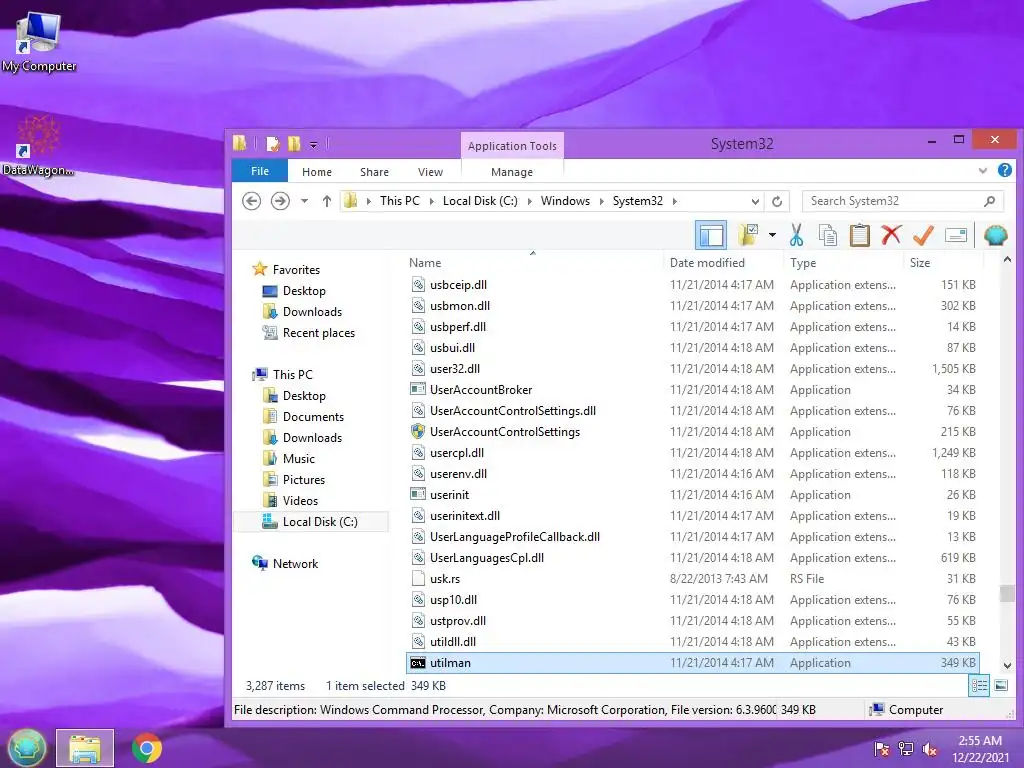Click the Application Tools contextual tab

[x=512, y=146]
